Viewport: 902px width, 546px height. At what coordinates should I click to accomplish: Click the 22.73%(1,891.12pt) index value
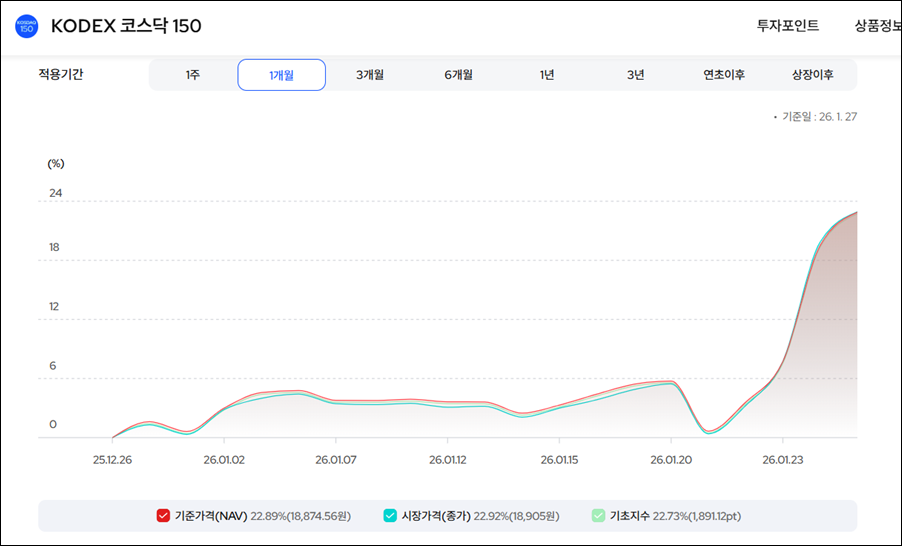point(697,516)
